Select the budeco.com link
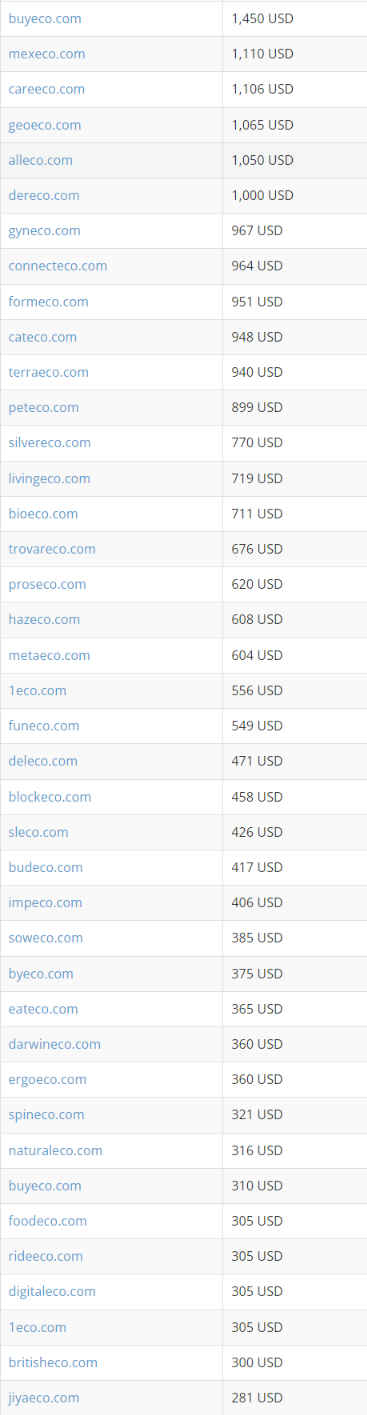Viewport: 367px width, 1415px height. pos(46,867)
